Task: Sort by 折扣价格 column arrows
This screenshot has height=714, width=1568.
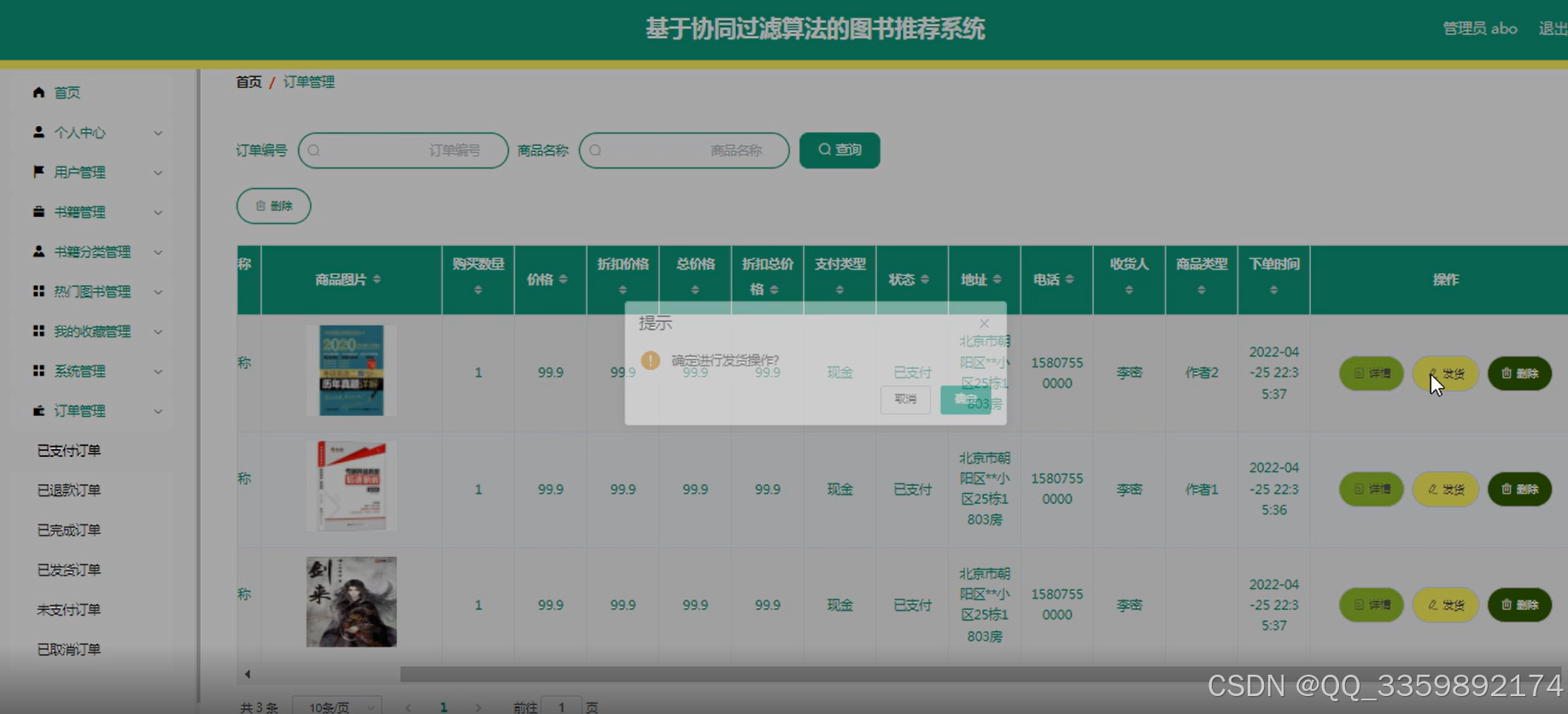Action: [623, 290]
